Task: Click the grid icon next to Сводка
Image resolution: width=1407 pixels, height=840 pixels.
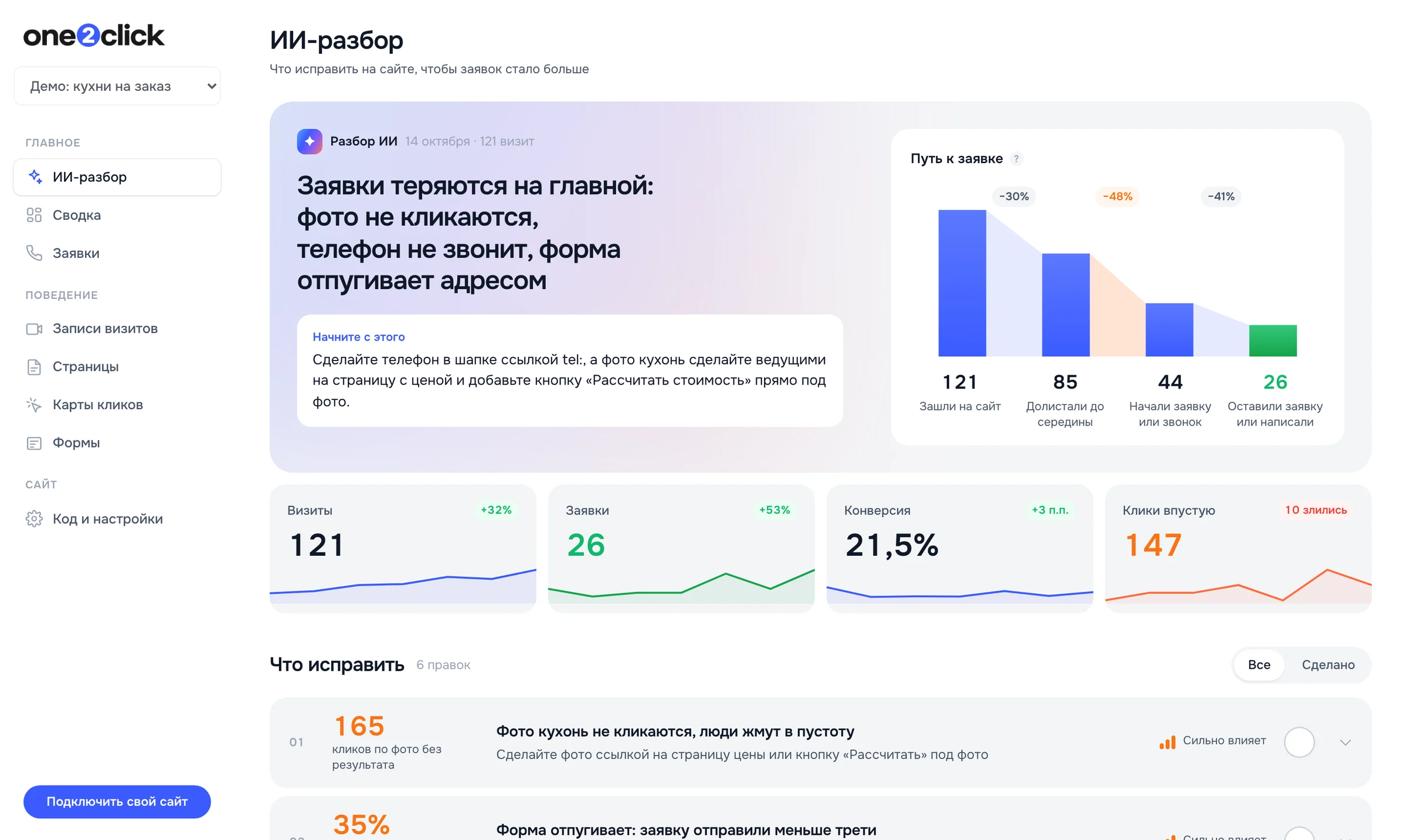Action: pyautogui.click(x=34, y=215)
